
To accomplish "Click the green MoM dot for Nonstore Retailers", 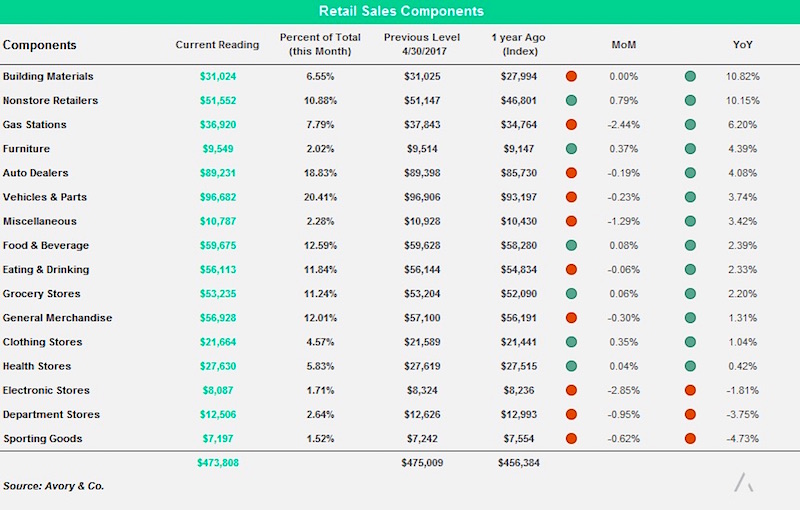I will click(571, 100).
